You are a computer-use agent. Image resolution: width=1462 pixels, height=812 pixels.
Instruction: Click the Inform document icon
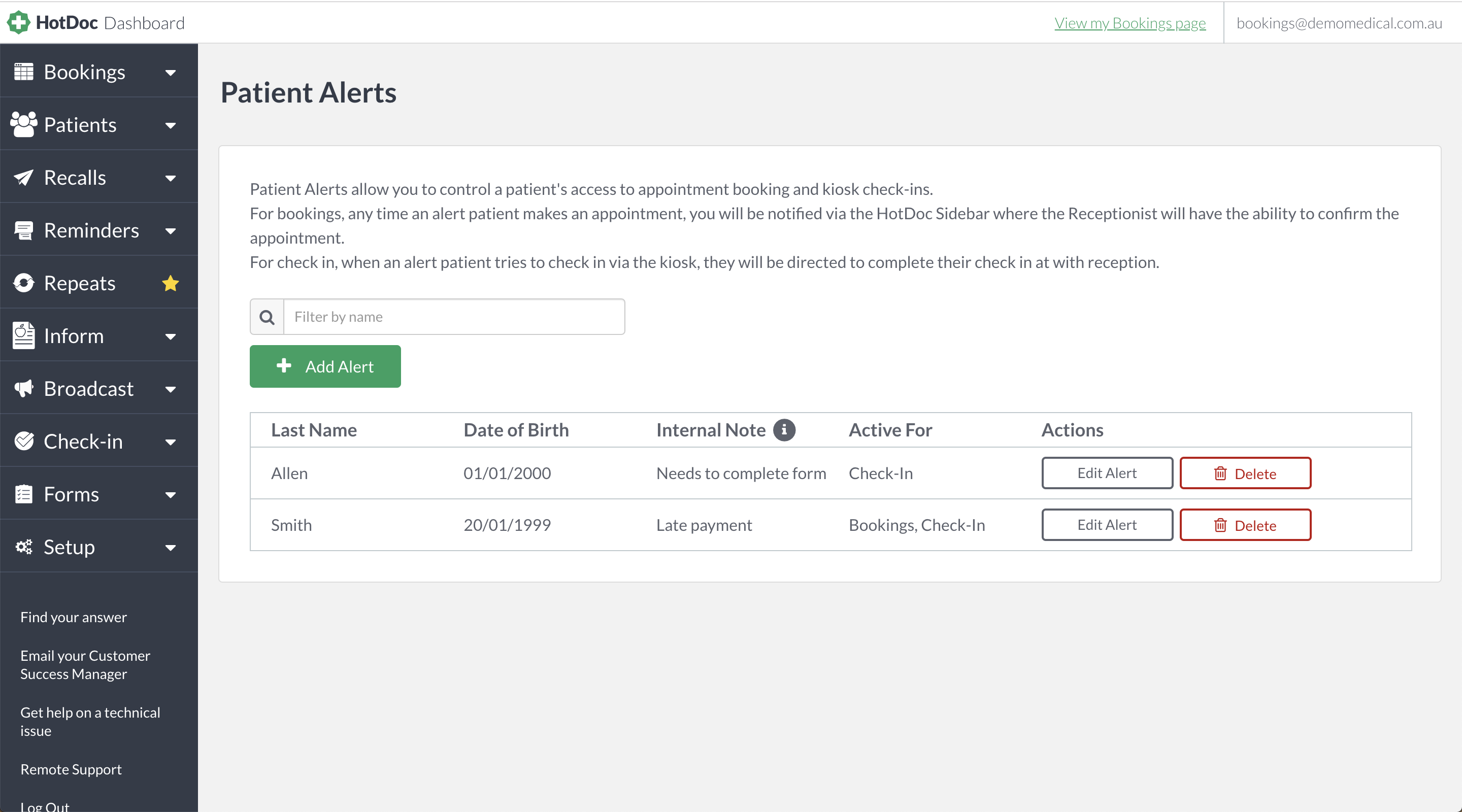[x=24, y=335]
